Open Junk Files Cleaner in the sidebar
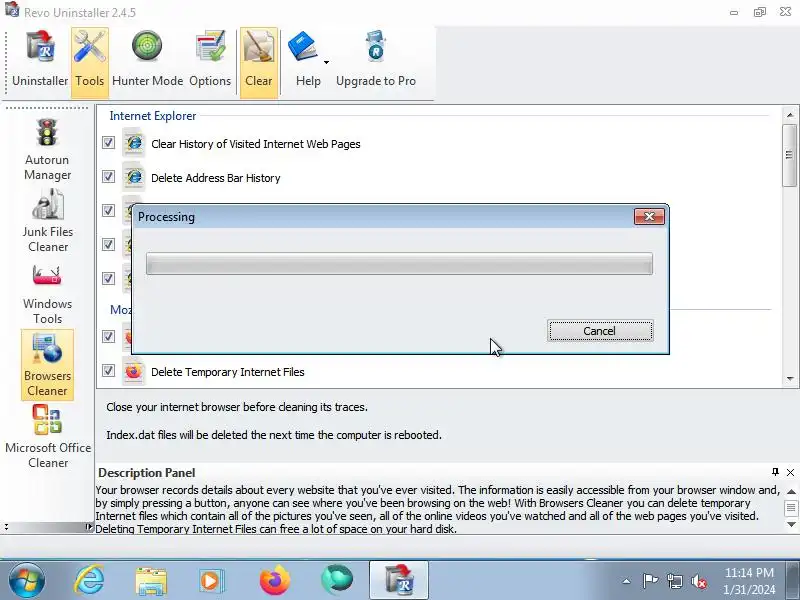This screenshot has width=800, height=600. tap(47, 221)
